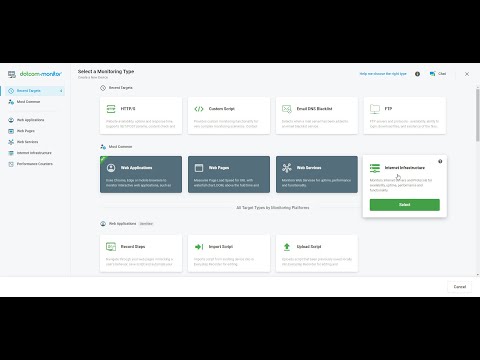Click the Web Pages tile browser icon

(199, 168)
